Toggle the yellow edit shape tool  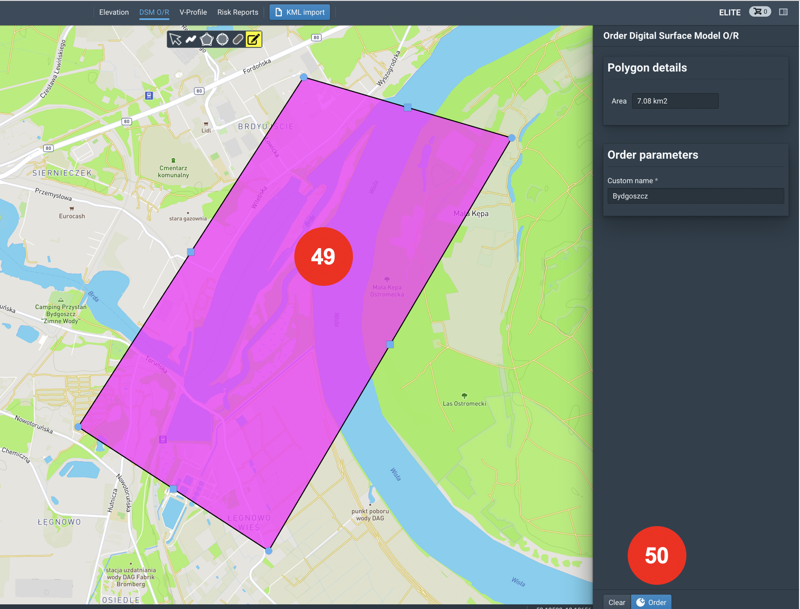click(x=254, y=40)
